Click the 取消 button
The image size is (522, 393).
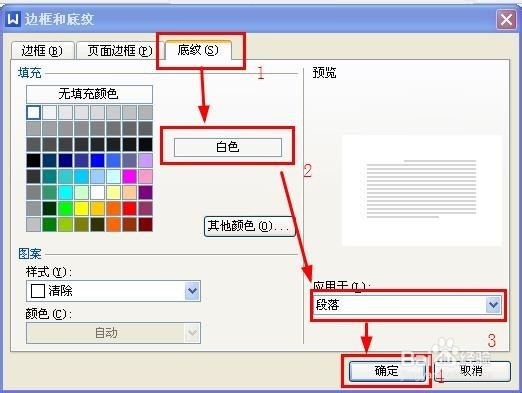tap(472, 371)
